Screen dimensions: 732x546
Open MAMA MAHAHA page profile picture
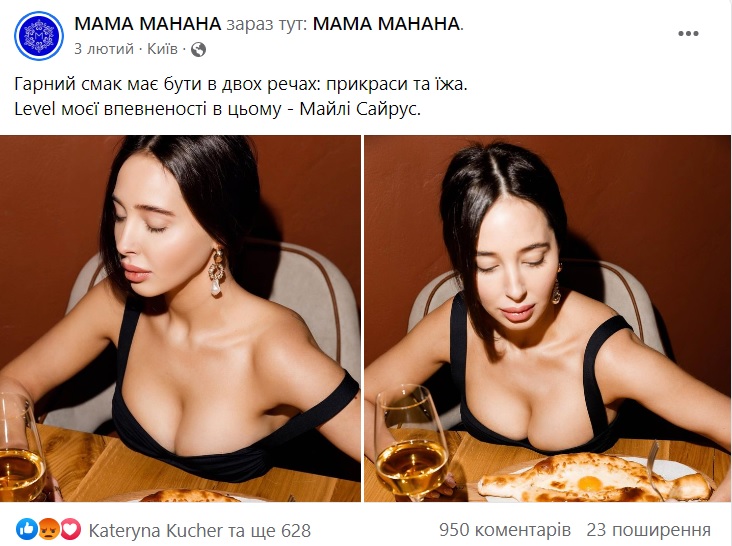39,36
